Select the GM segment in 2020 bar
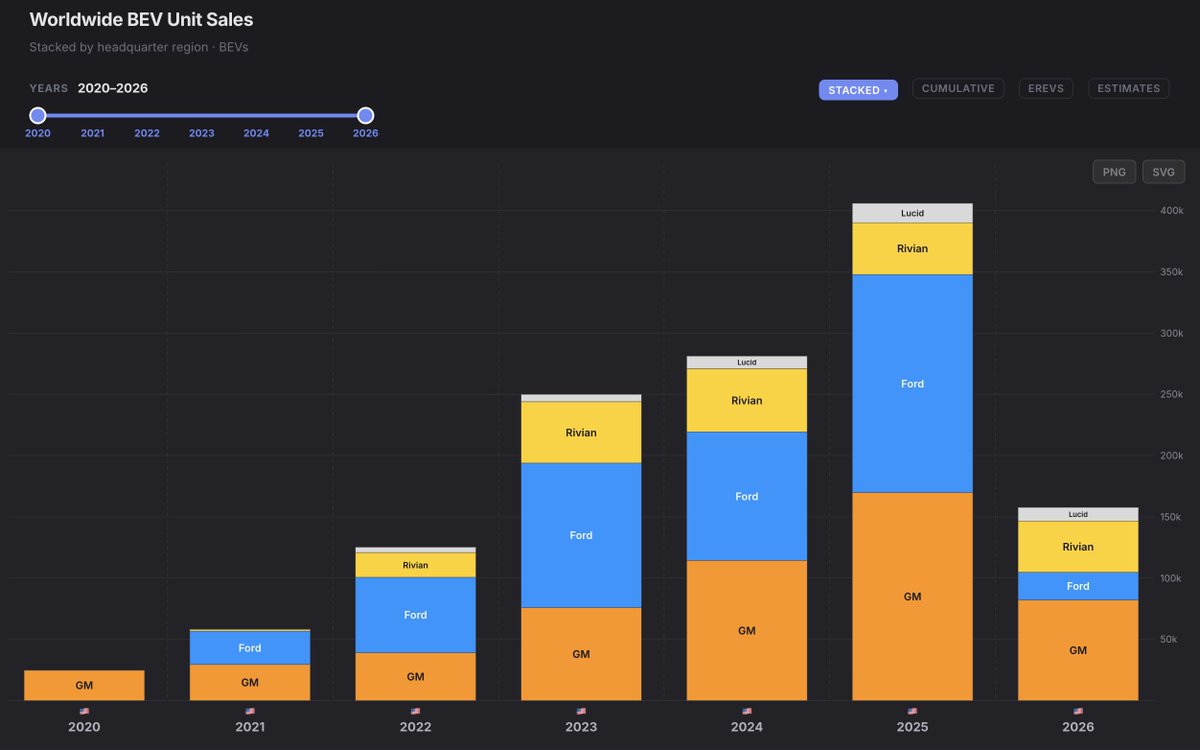This screenshot has height=750, width=1200. 84,686
